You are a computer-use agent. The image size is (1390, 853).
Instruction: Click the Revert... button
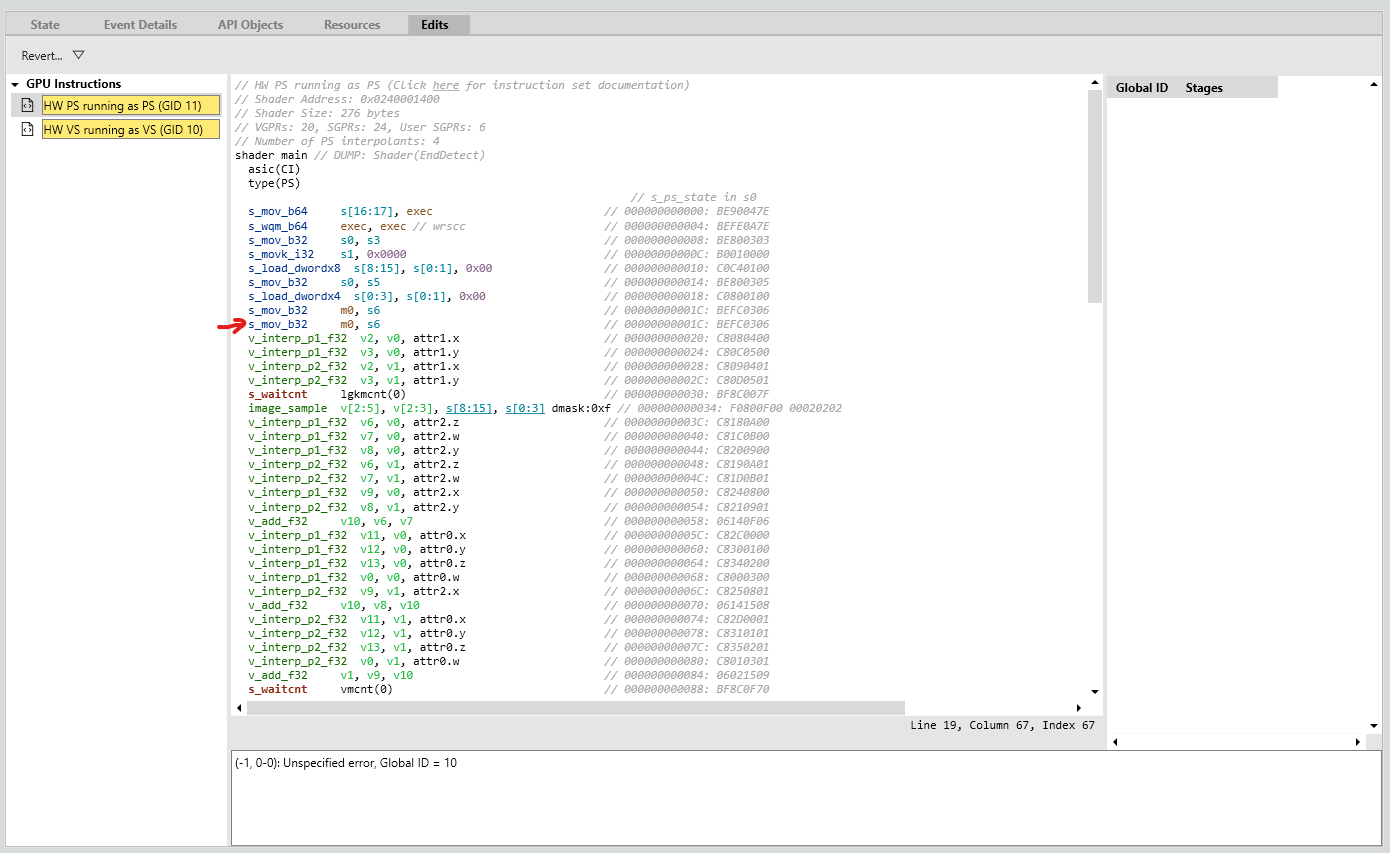click(x=42, y=56)
